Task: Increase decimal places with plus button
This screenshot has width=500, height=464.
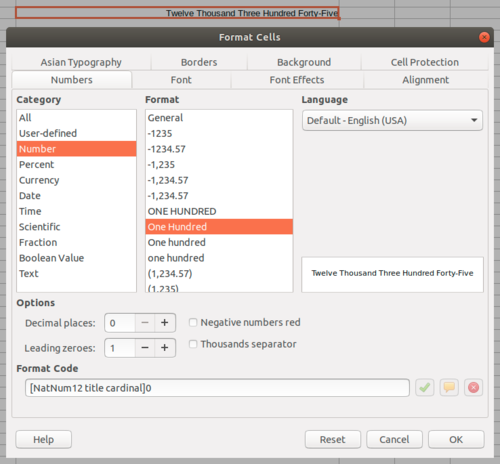Action: 165,323
